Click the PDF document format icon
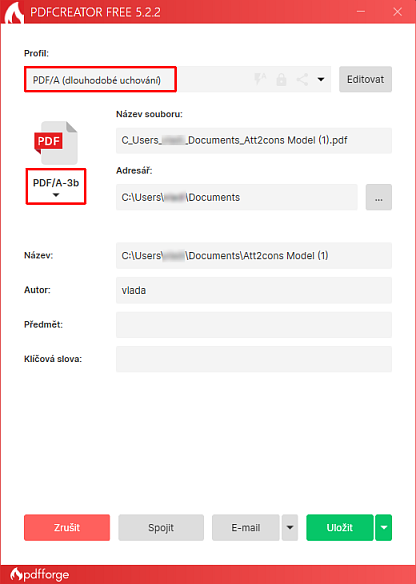 pos(56,143)
